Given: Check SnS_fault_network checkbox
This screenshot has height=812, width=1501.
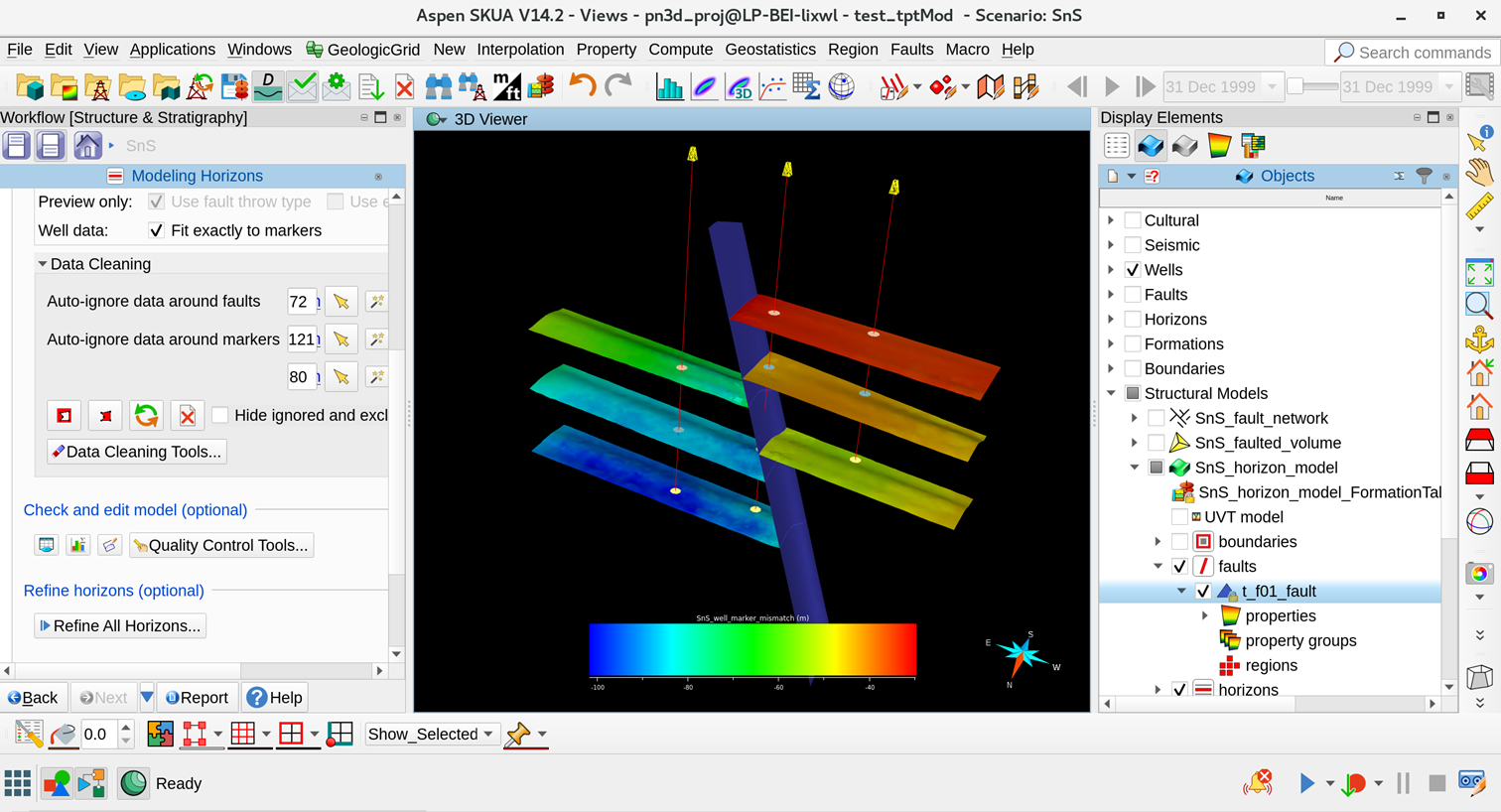Looking at the screenshot, I should point(1157,418).
